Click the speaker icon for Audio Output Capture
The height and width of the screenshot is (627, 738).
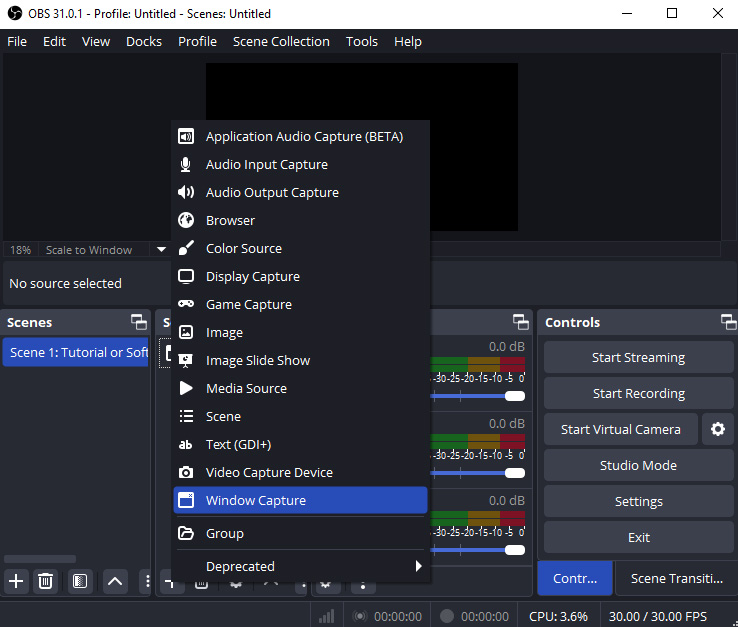click(186, 192)
